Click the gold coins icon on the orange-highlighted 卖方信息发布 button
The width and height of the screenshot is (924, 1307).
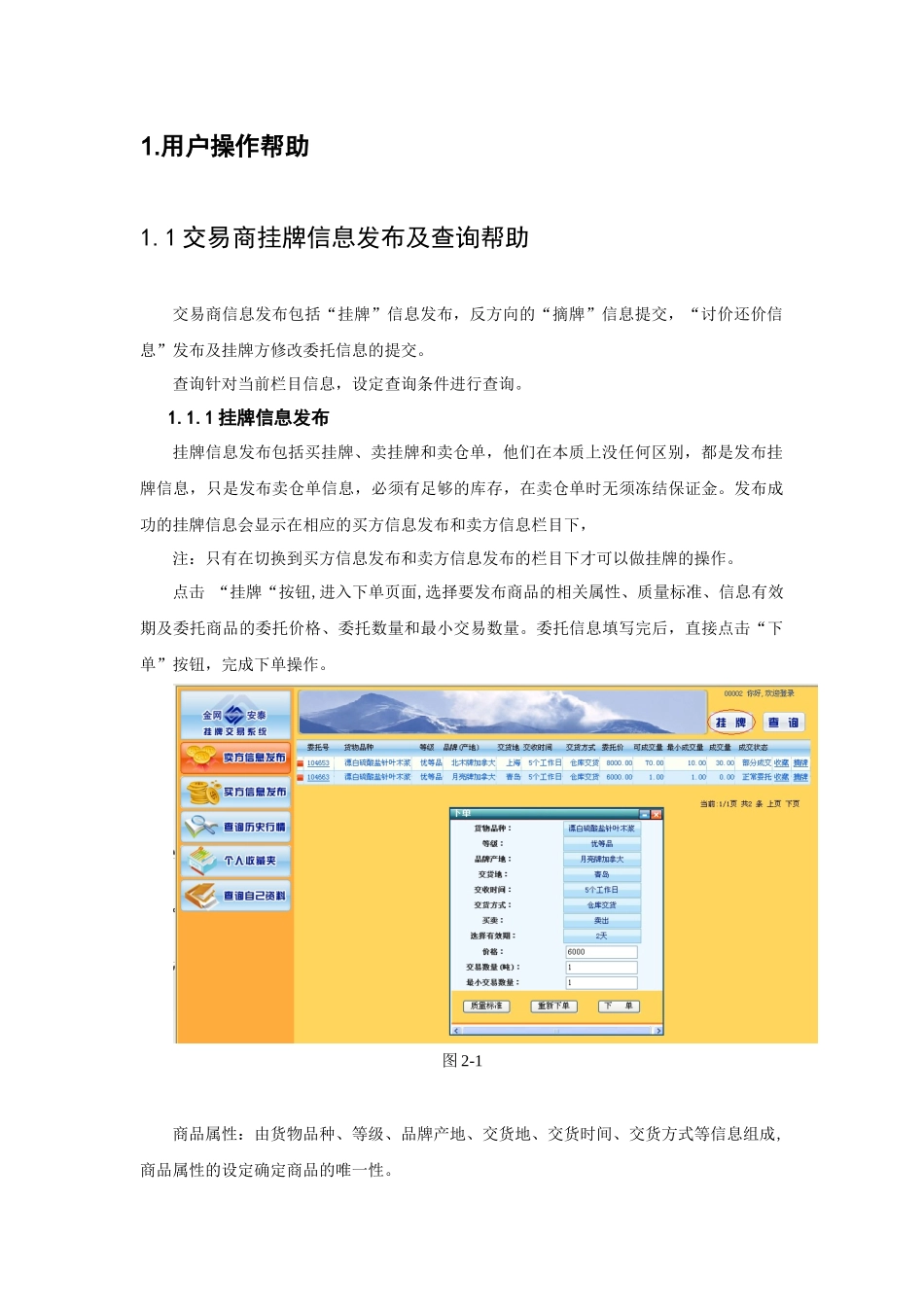[x=201, y=757]
